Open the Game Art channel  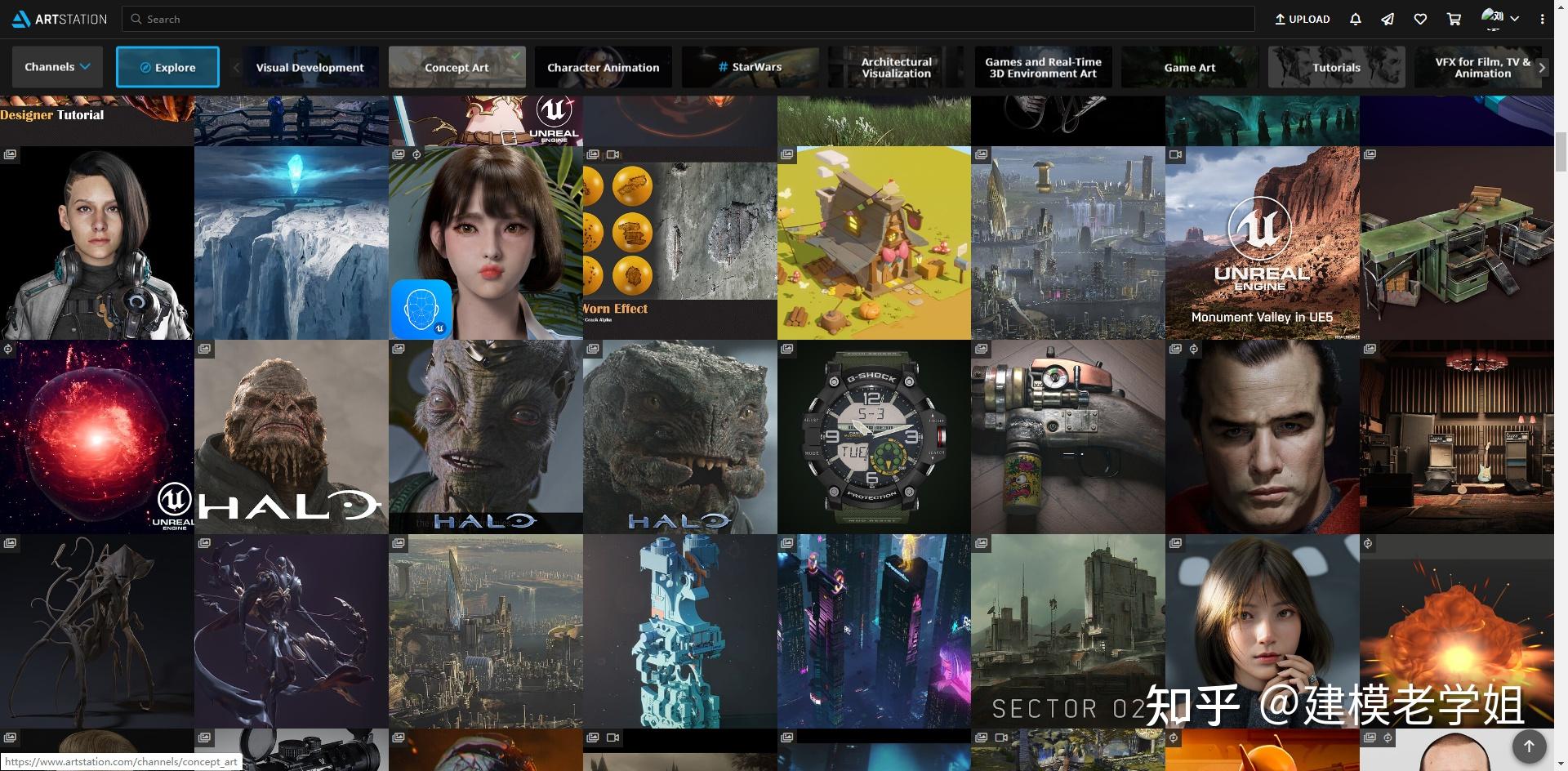(x=1189, y=67)
